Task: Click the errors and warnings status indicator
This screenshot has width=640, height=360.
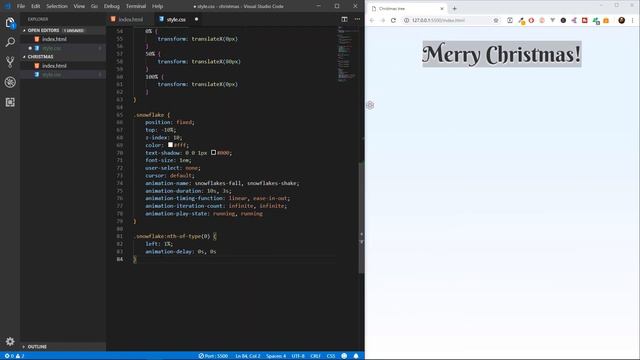Action: click(15, 356)
